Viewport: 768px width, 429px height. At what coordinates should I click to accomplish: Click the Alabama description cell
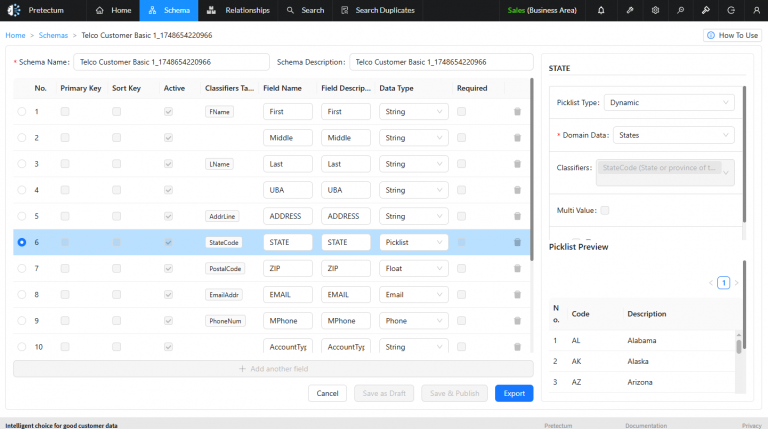point(642,340)
